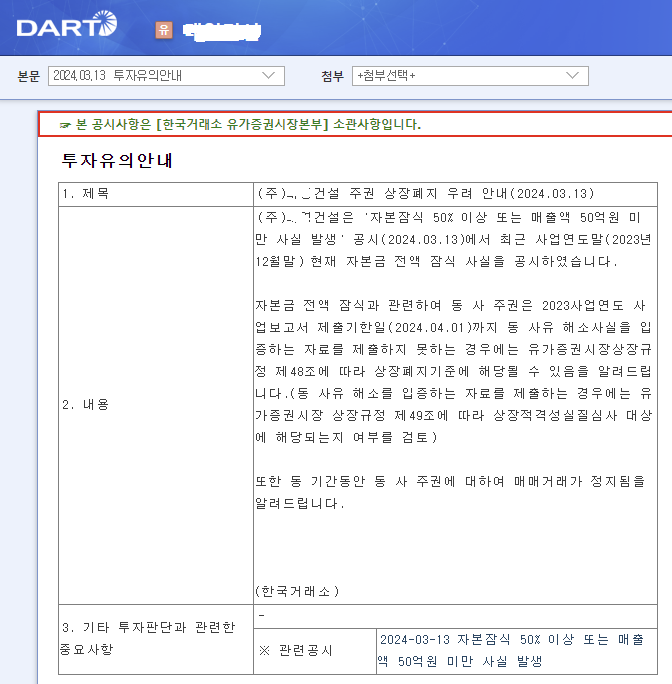
Task: Click the blurred company name in header
Action: [x=221, y=31]
